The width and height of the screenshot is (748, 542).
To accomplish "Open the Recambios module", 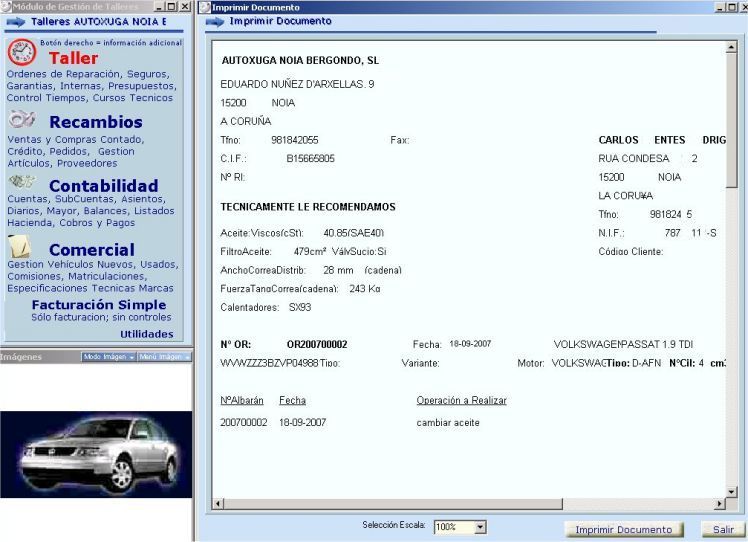I will [x=96, y=122].
